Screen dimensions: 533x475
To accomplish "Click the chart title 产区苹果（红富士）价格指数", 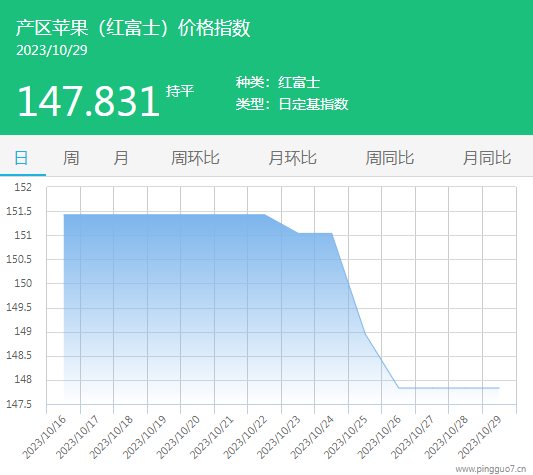I will (133, 28).
